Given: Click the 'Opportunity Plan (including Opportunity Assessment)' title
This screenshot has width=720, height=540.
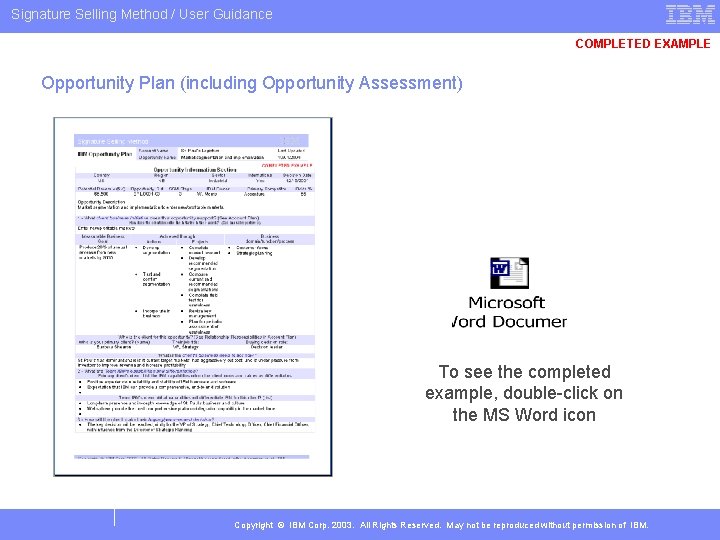Looking at the screenshot, I should click(x=252, y=83).
